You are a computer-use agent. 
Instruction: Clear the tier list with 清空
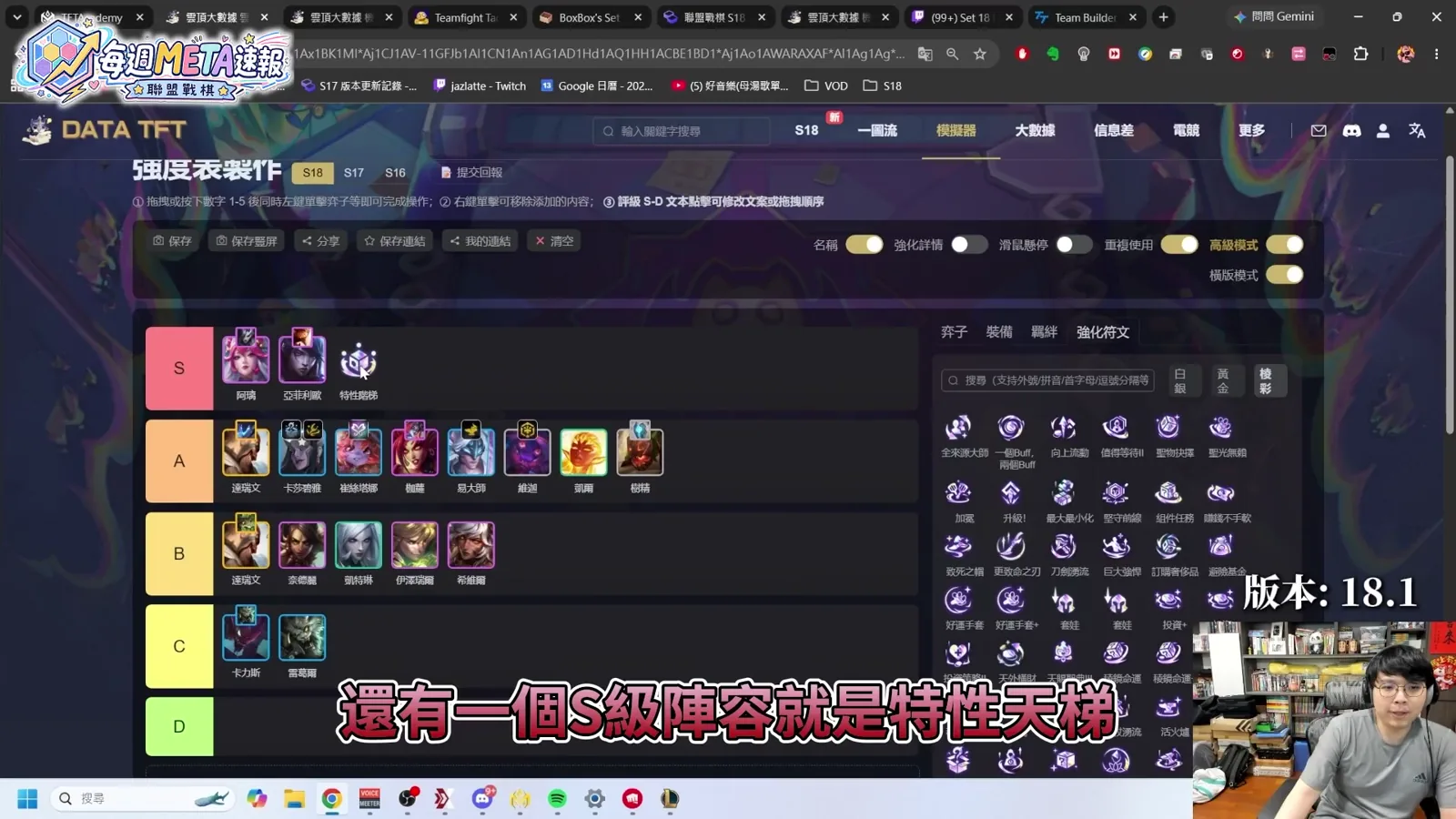554,241
